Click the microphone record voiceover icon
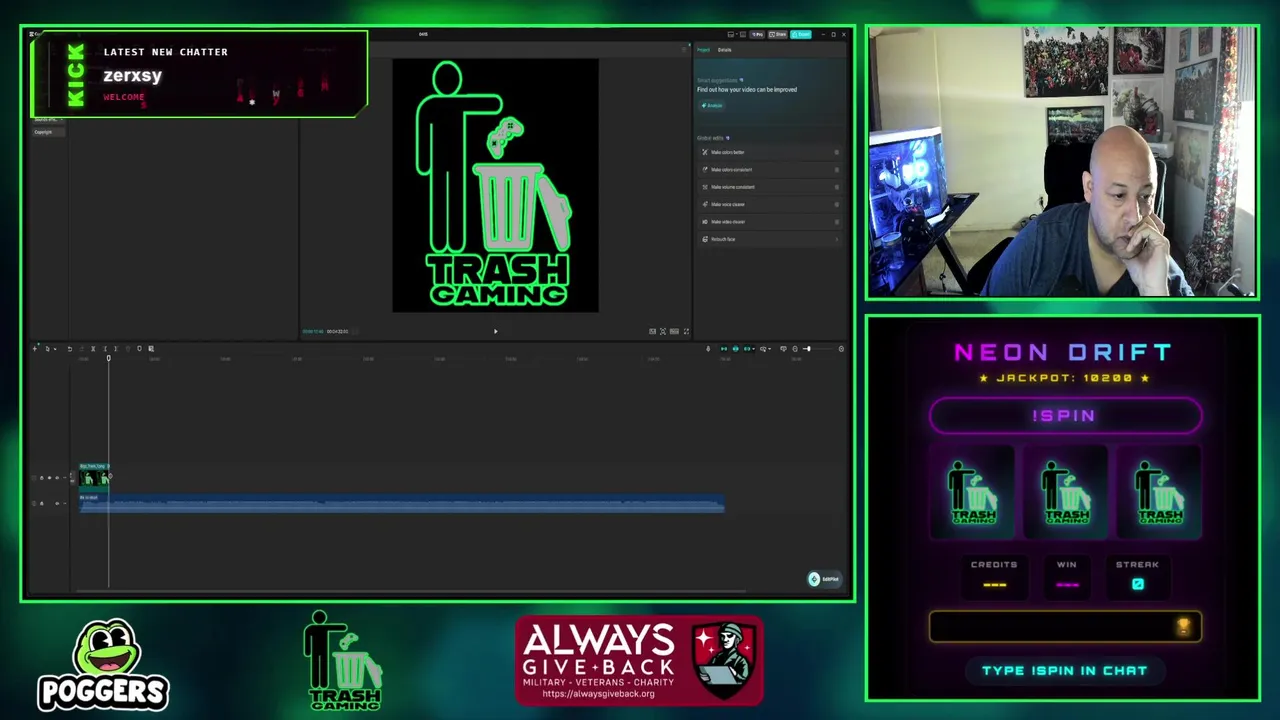The image size is (1280, 720). (x=708, y=349)
